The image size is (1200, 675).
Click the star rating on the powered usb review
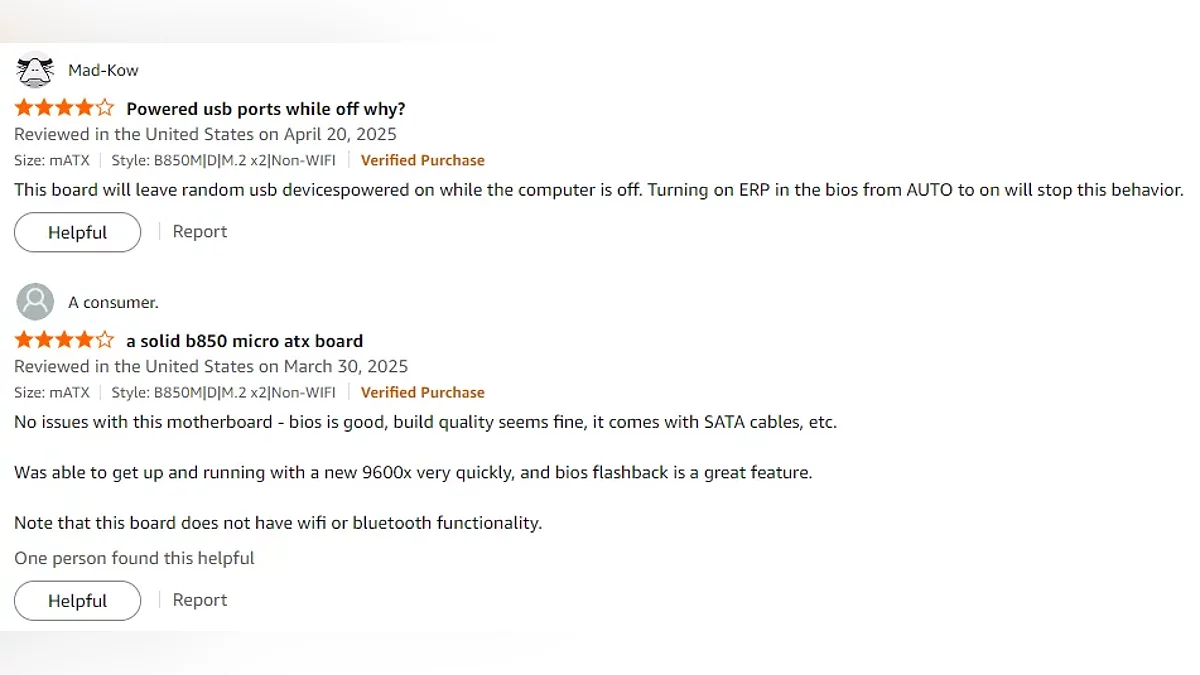(65, 108)
